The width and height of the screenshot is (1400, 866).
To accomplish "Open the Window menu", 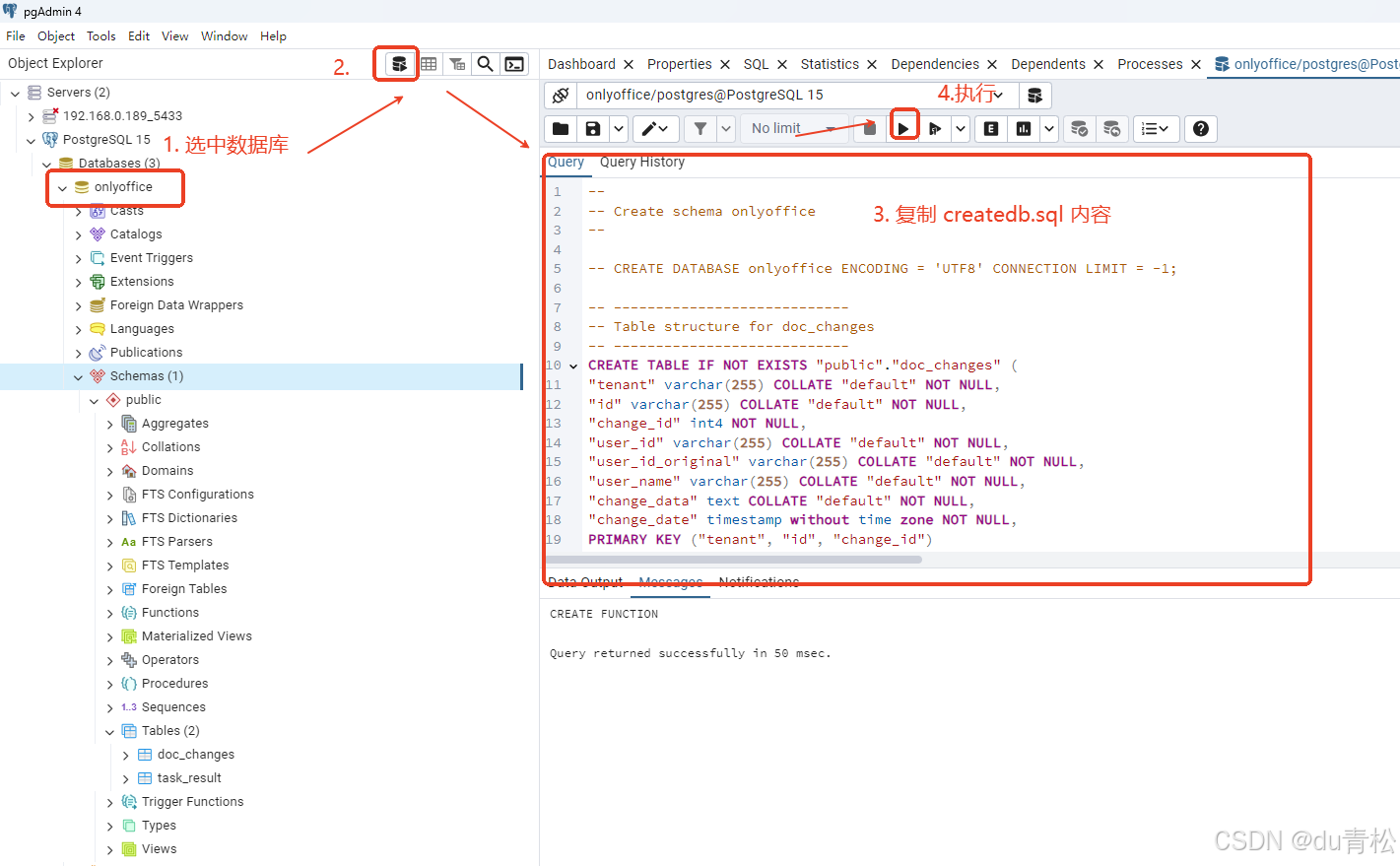I will click(225, 36).
